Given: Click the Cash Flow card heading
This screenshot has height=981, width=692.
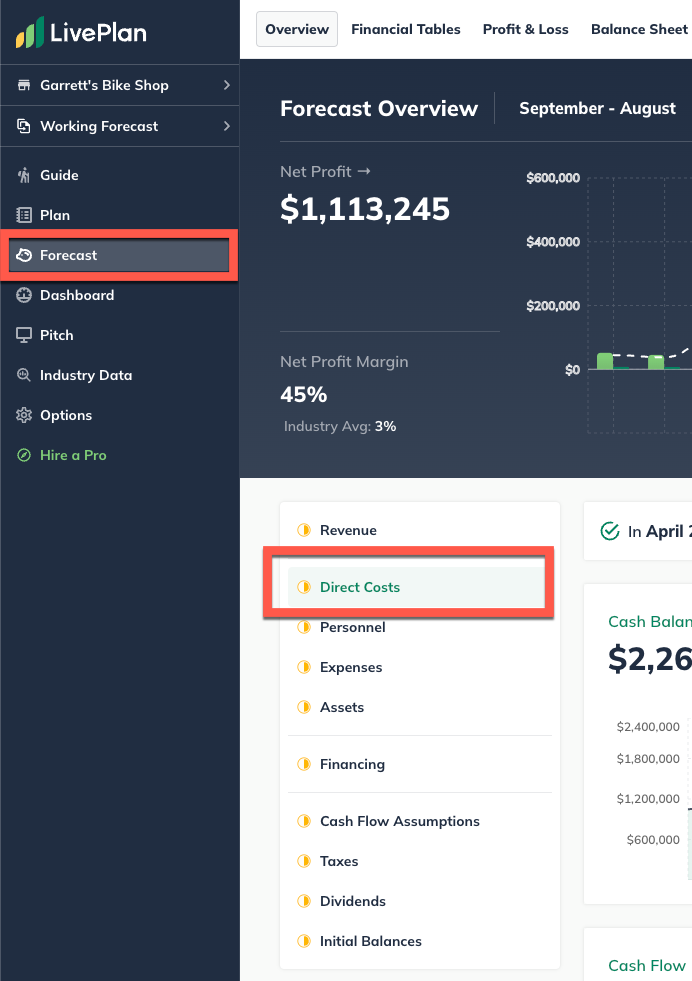Looking at the screenshot, I should (x=647, y=965).
